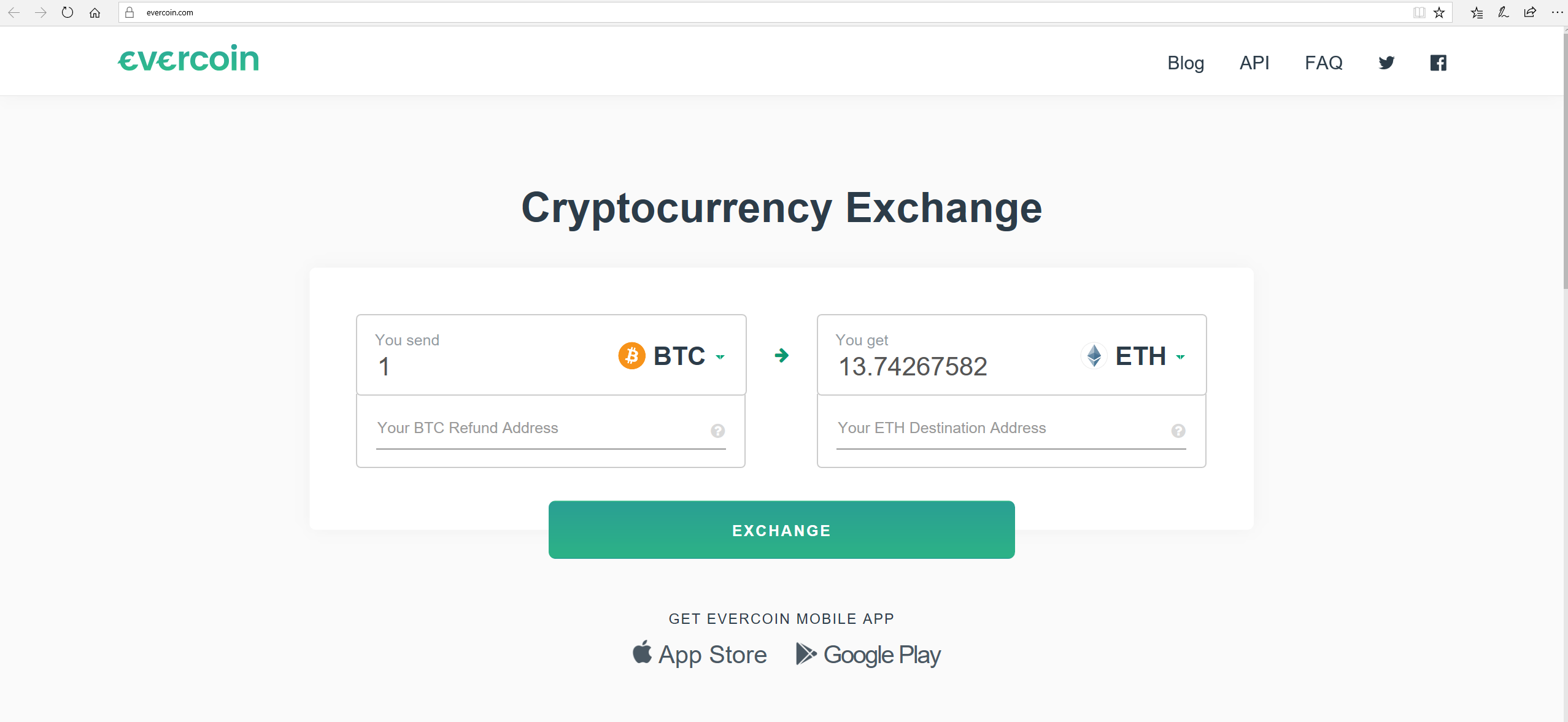Screen dimensions: 1568x722
Task: Add page to favorites star icon
Action: point(1439,12)
